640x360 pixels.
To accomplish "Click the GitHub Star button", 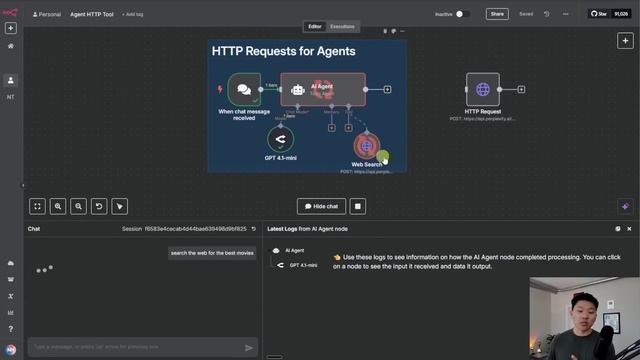I will point(599,14).
